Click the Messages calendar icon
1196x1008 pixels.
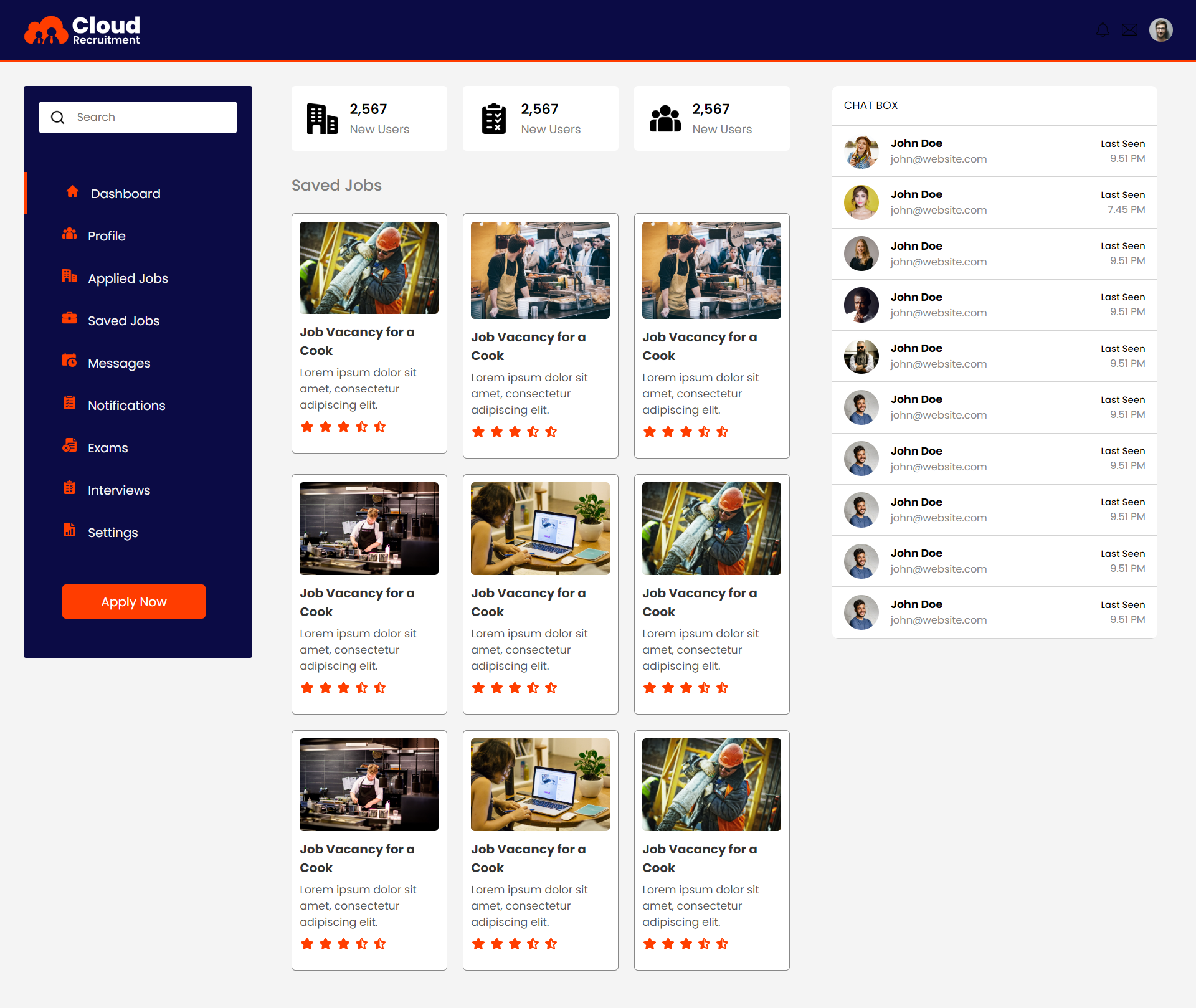click(x=69, y=361)
